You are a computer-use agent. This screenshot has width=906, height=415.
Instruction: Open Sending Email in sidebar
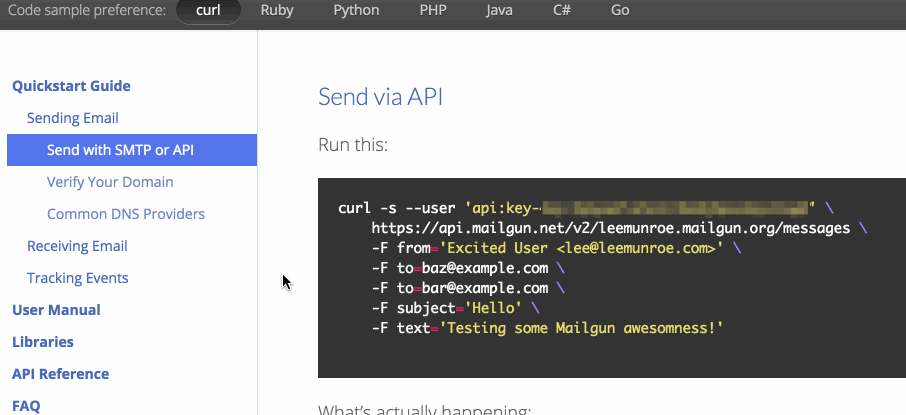pos(73,118)
